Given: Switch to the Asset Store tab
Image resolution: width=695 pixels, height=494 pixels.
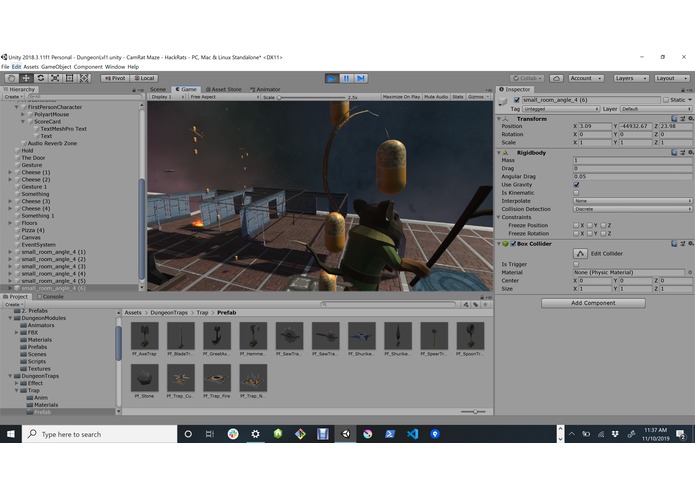Looking at the screenshot, I should tap(223, 89).
